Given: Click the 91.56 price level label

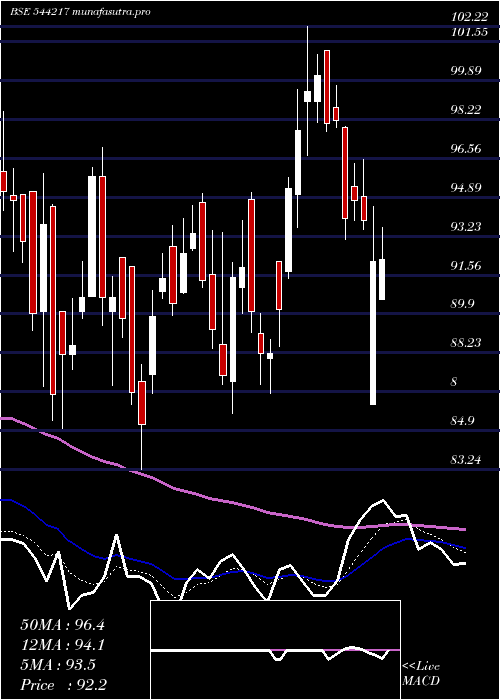Looking at the screenshot, I should click(x=467, y=266).
